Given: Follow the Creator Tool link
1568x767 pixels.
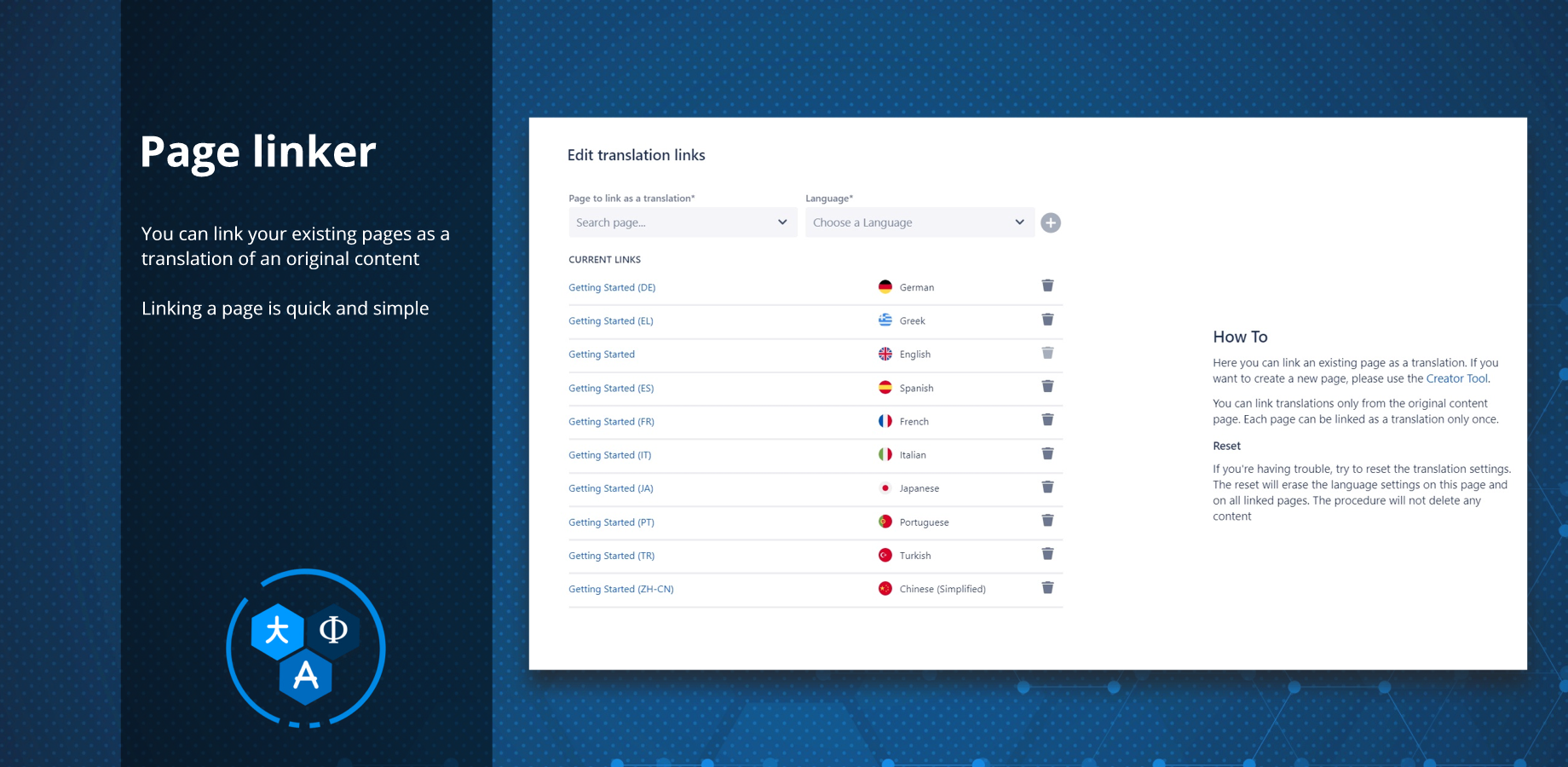Looking at the screenshot, I should tap(1457, 378).
